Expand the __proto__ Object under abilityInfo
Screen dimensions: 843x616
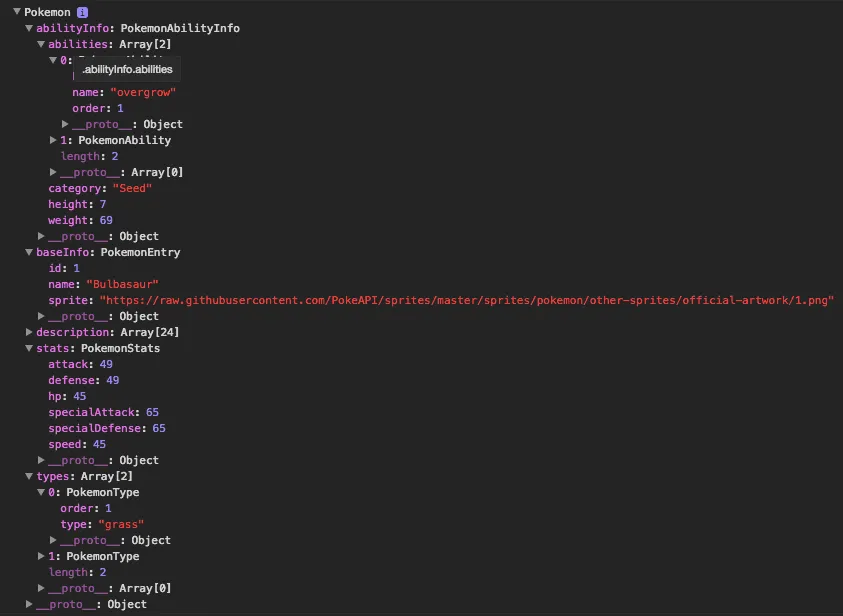click(40, 236)
